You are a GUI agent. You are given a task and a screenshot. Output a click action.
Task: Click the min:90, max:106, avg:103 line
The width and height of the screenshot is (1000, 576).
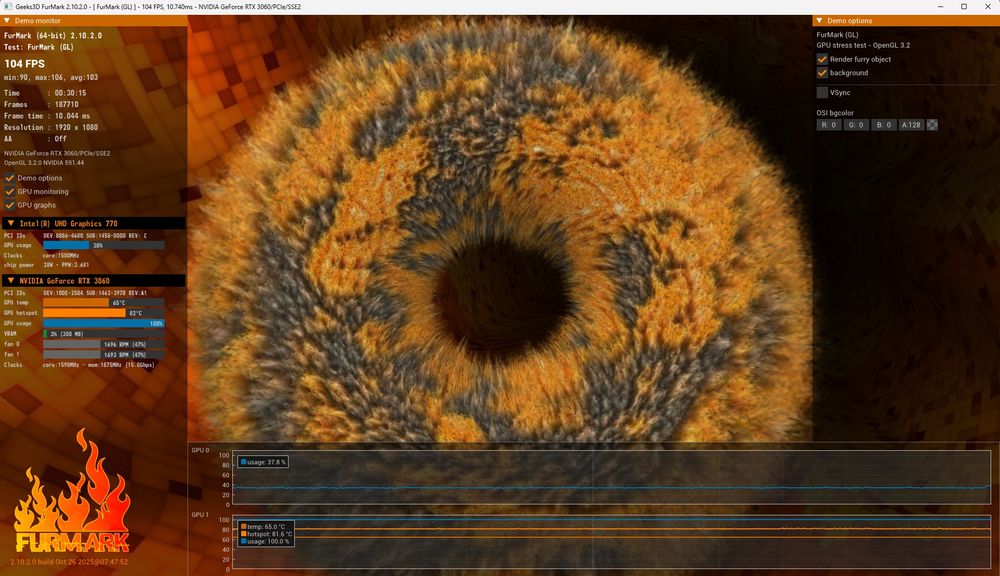point(51,77)
